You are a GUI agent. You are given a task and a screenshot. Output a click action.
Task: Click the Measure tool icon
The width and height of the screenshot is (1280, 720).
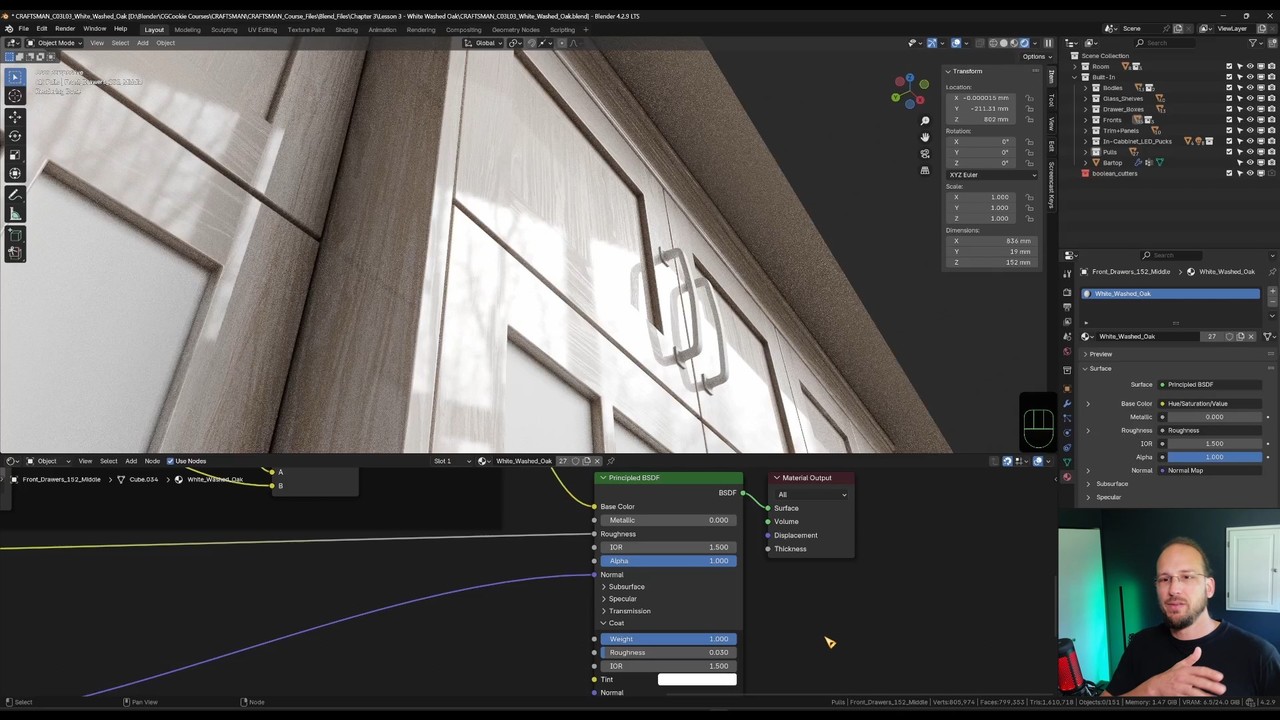pos(15,214)
